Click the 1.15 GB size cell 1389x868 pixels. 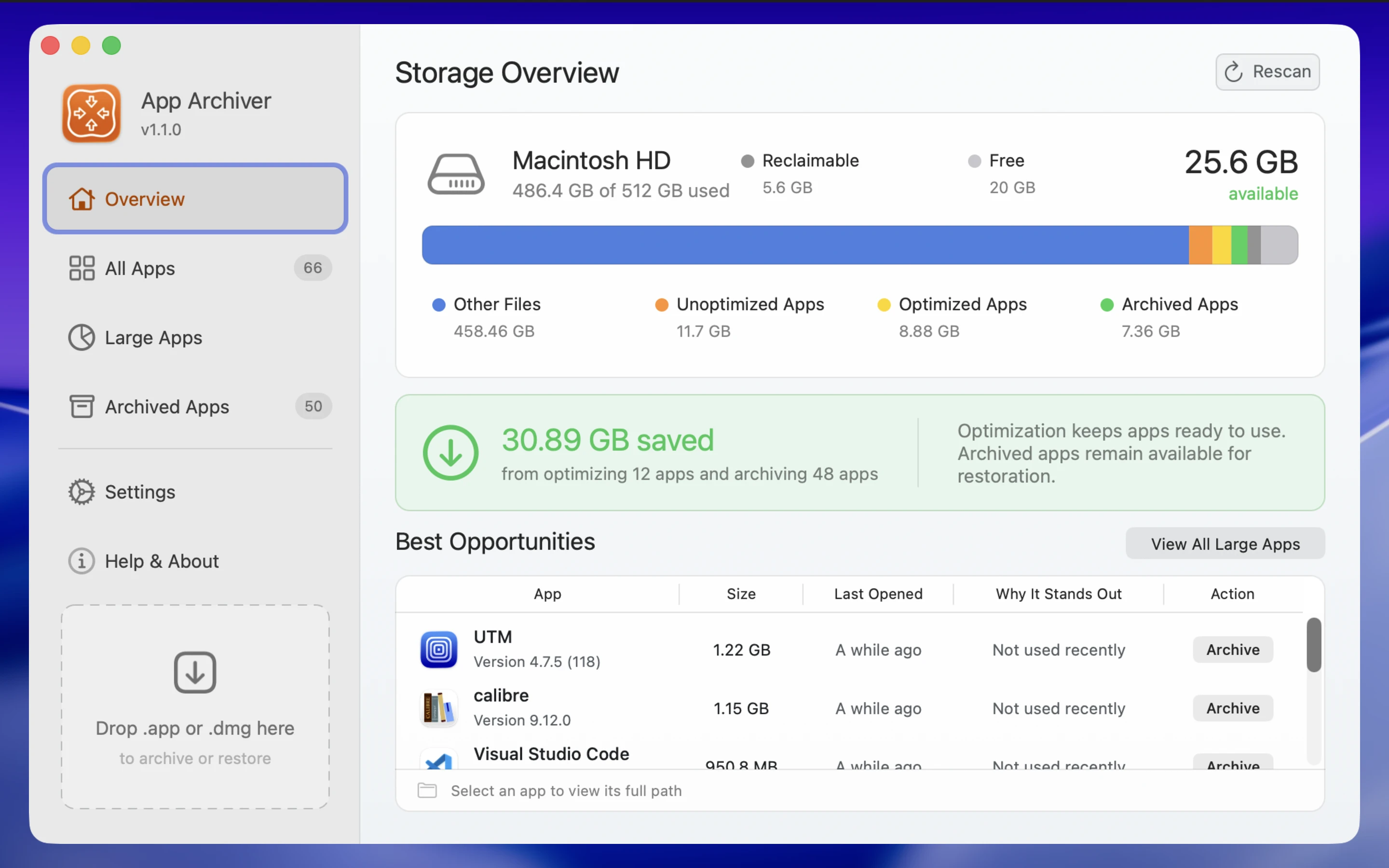[x=741, y=708]
